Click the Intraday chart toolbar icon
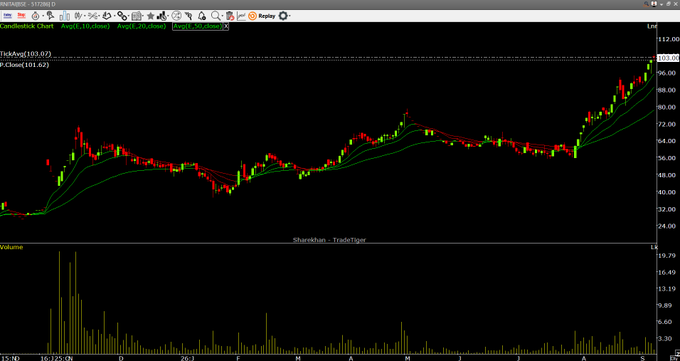Image resolution: width=680 pixels, height=361 pixels. [x=7, y=16]
